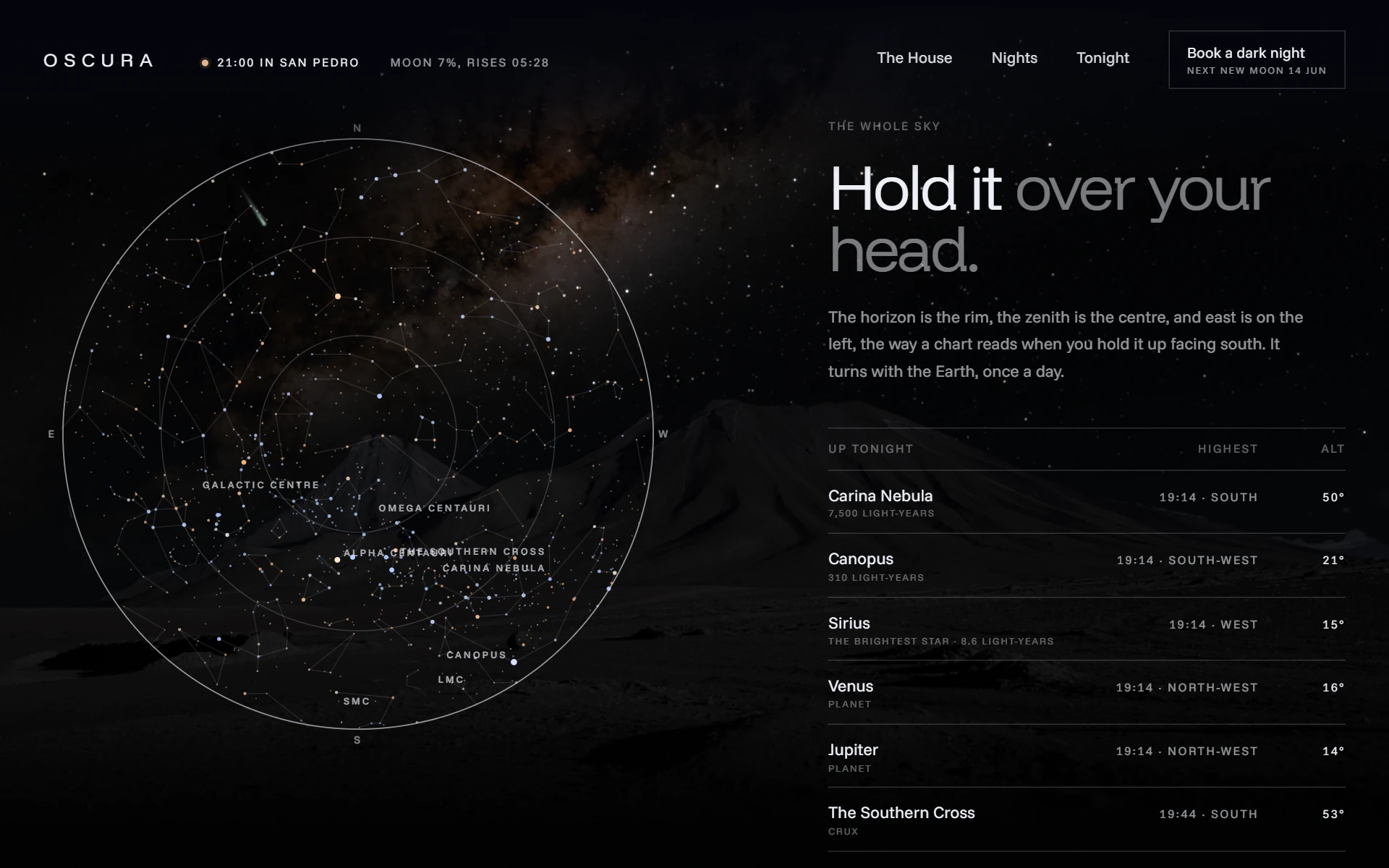Select the Jupiter row
The height and width of the screenshot is (868, 1389).
tap(1087, 756)
